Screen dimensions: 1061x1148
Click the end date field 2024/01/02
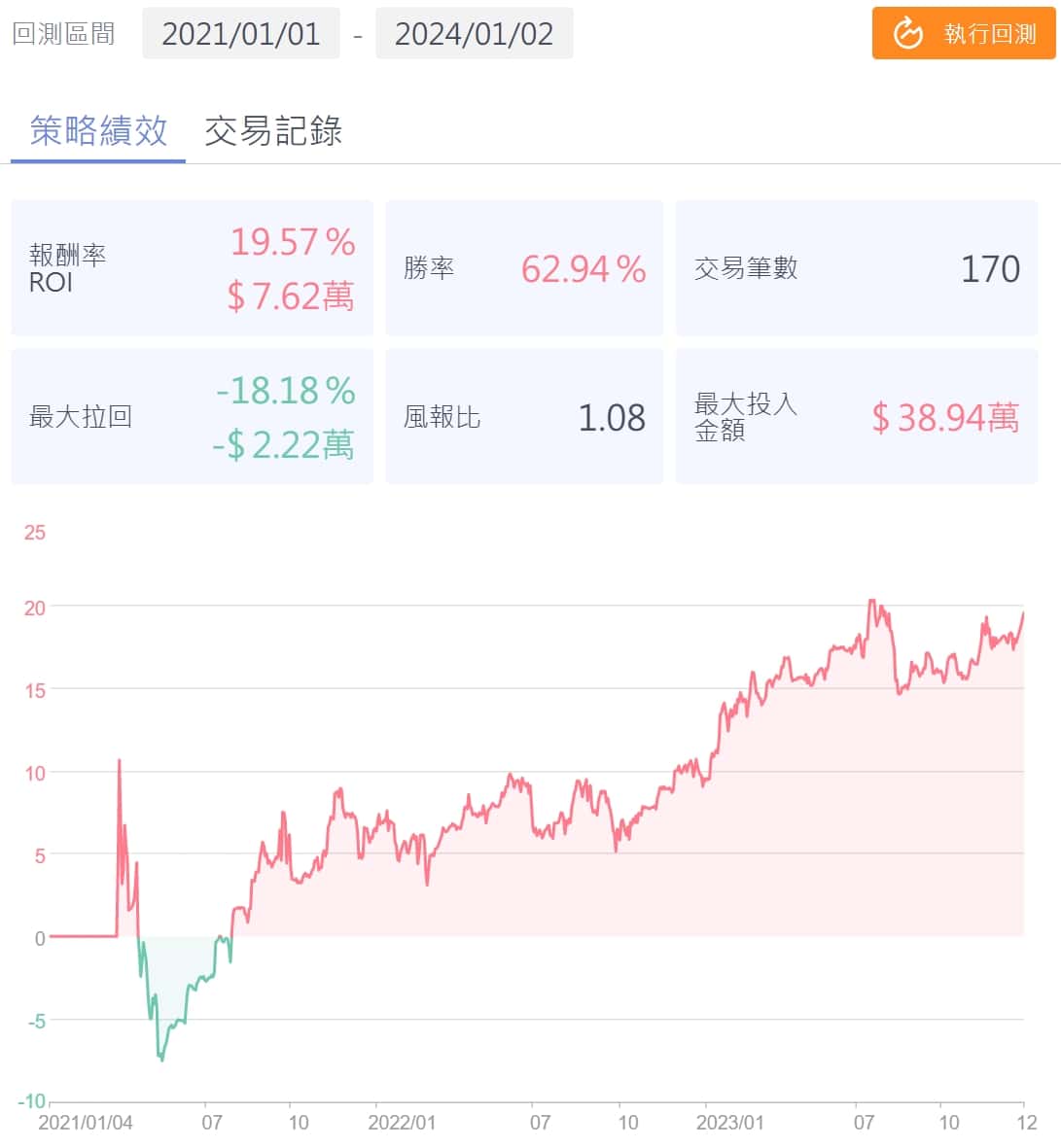tap(474, 34)
